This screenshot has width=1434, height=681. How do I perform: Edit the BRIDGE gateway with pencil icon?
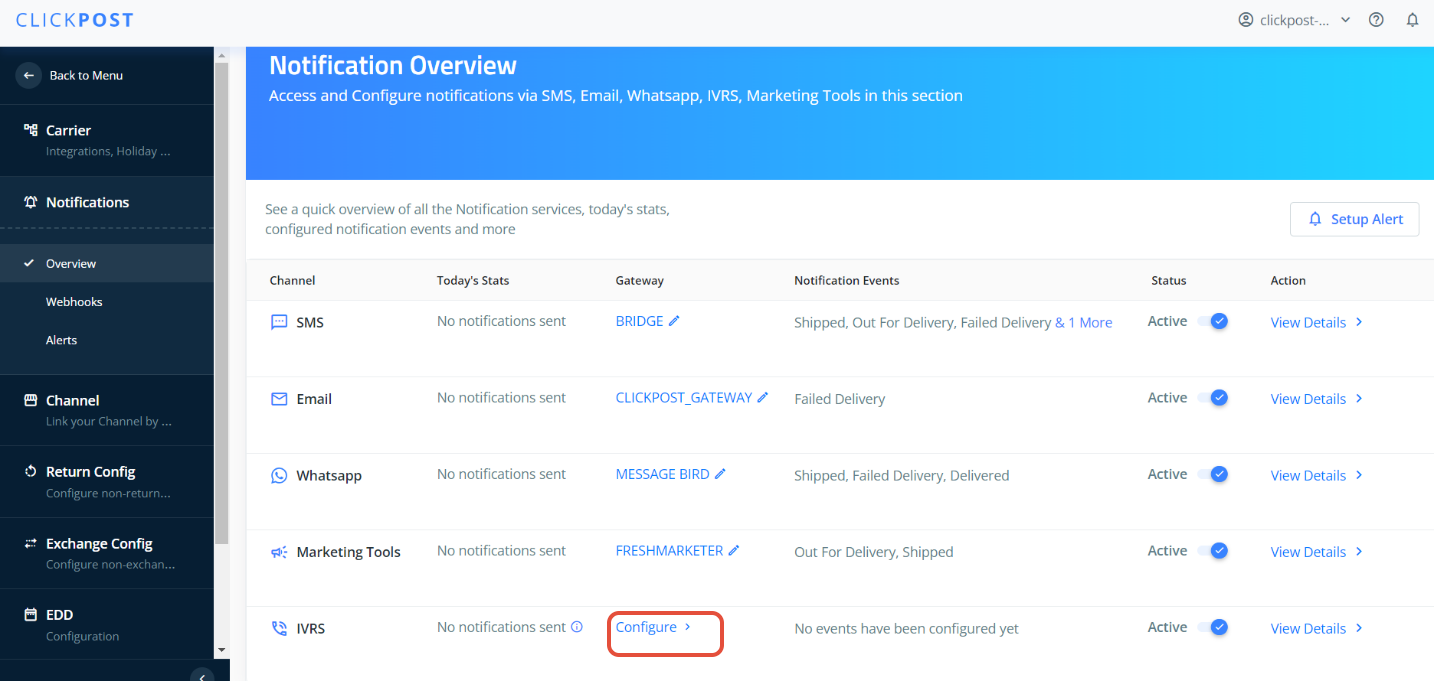pos(674,321)
